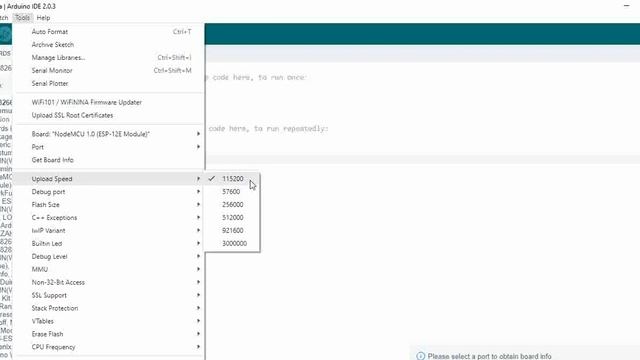This screenshot has width=640, height=360.
Task: Set upload speed to 512000
Action: 232,218
